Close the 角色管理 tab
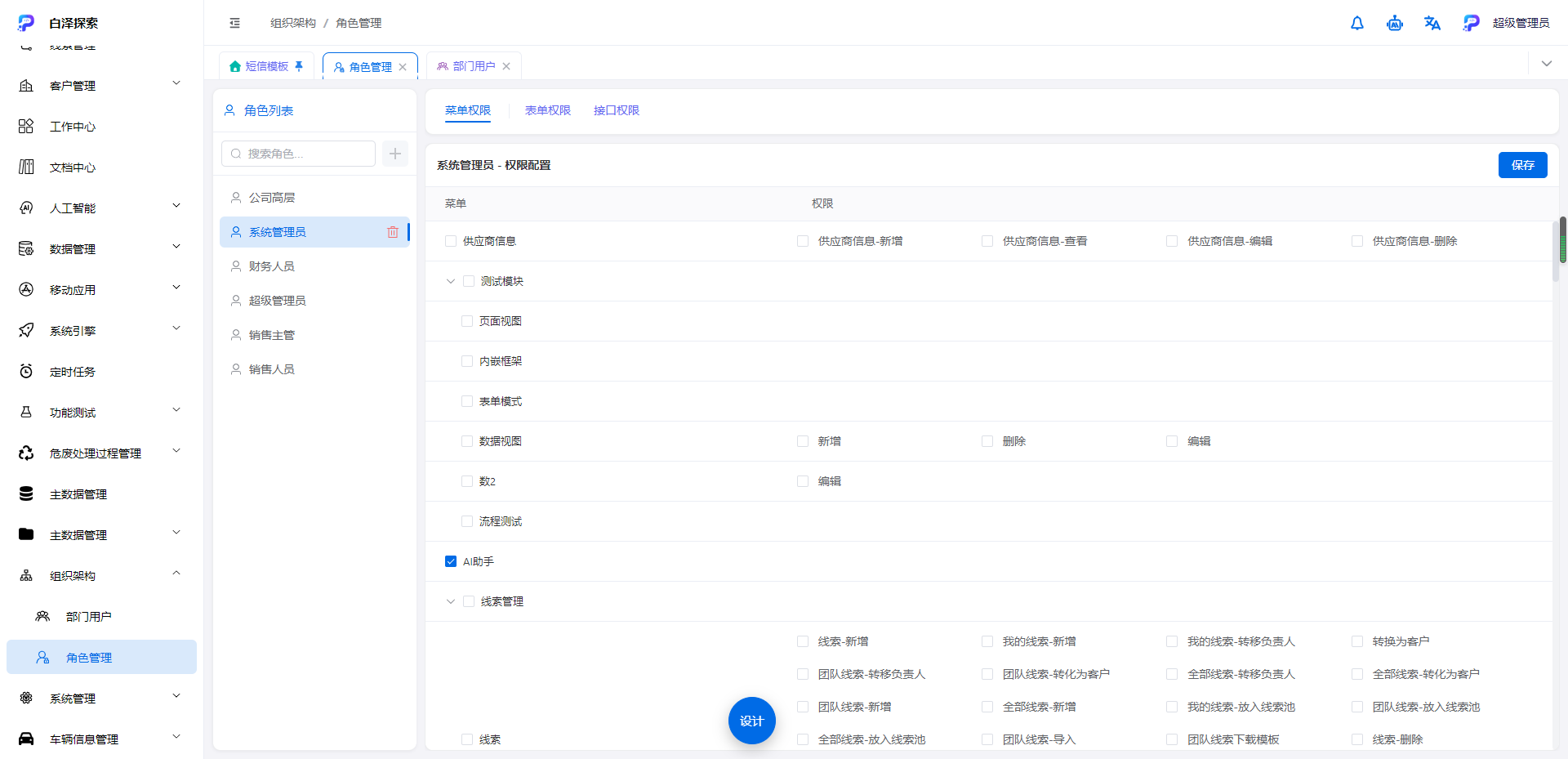Viewport: 1568px width, 759px height. [x=403, y=67]
